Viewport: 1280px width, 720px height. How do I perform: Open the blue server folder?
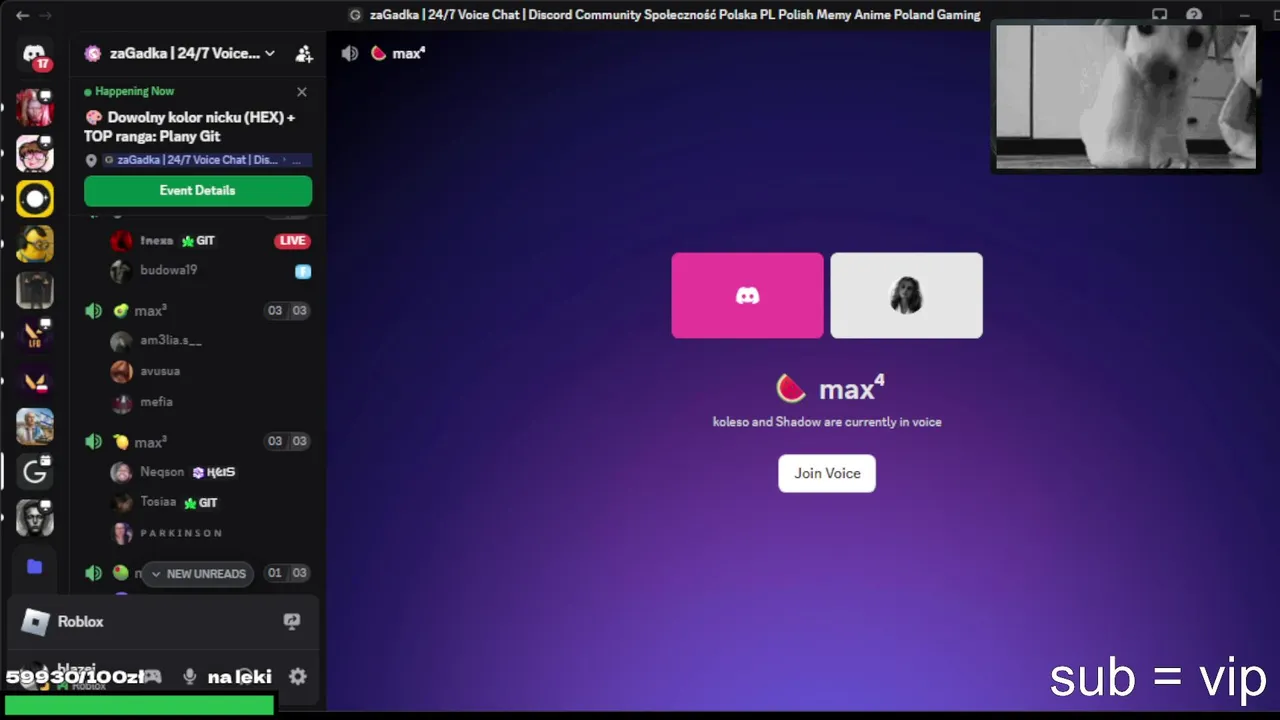point(35,566)
